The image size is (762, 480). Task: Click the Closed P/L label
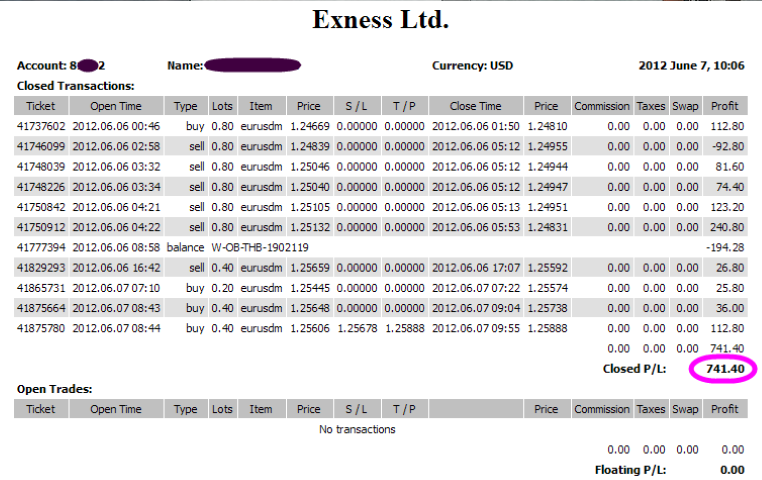pyautogui.click(x=634, y=369)
